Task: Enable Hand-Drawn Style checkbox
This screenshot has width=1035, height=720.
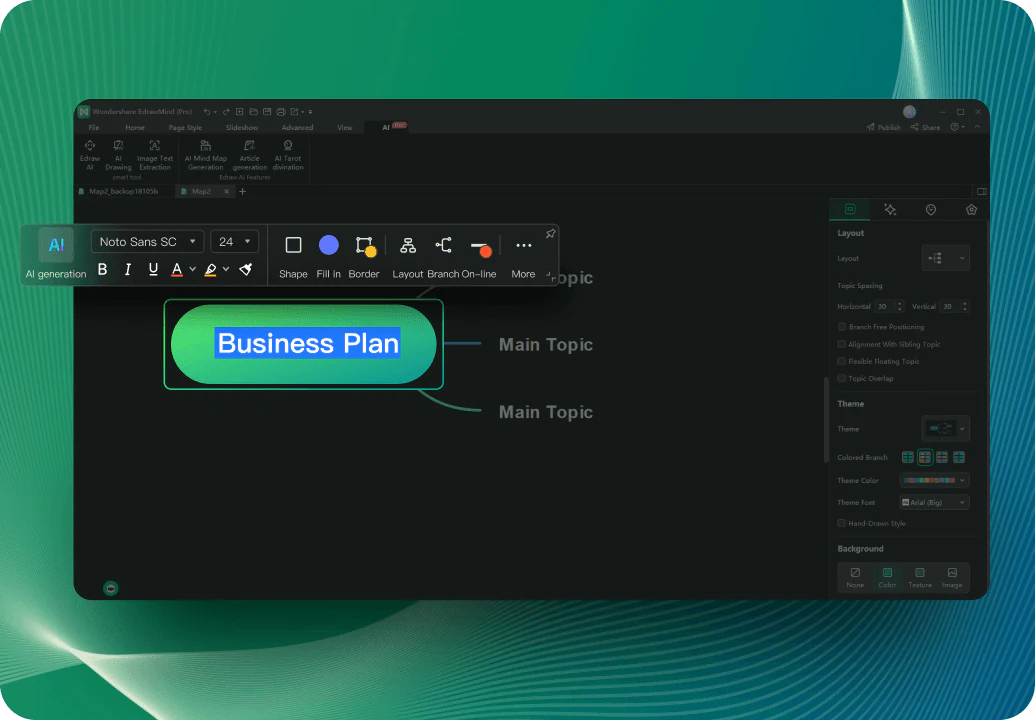Action: [842, 523]
